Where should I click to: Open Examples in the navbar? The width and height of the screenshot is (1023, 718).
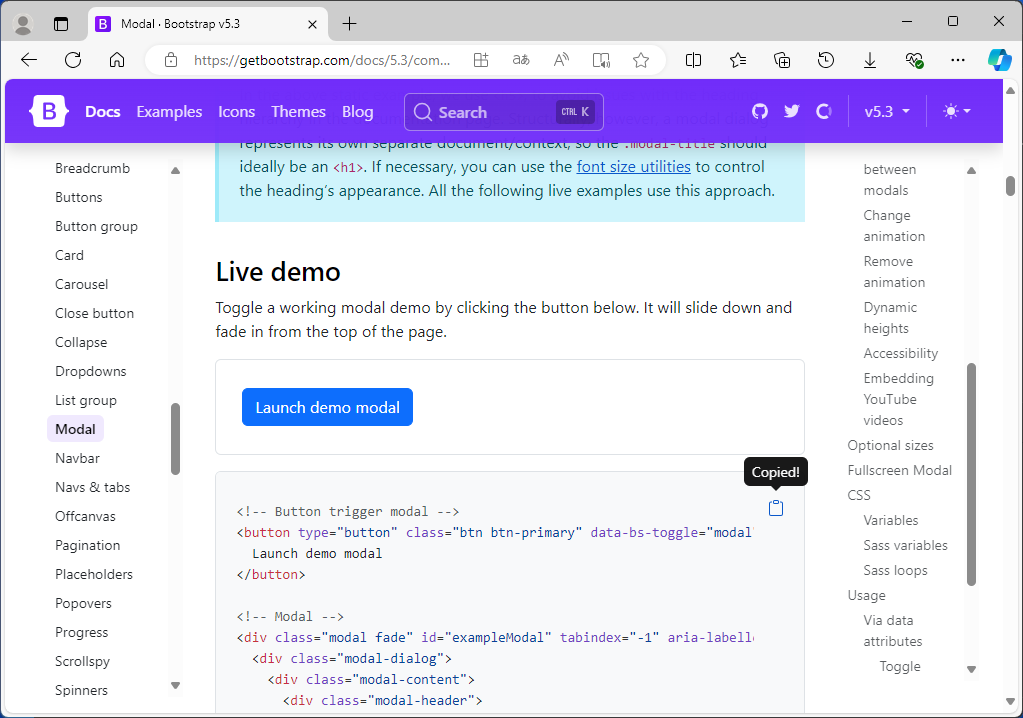tap(170, 112)
